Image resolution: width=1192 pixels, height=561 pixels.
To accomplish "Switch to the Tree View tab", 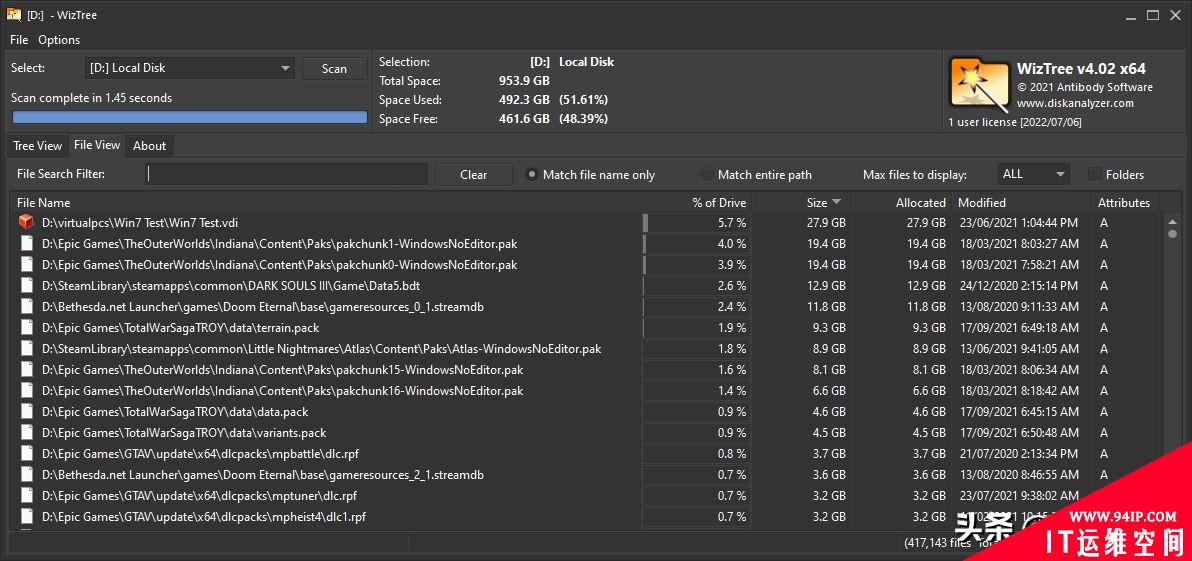I will pos(38,146).
